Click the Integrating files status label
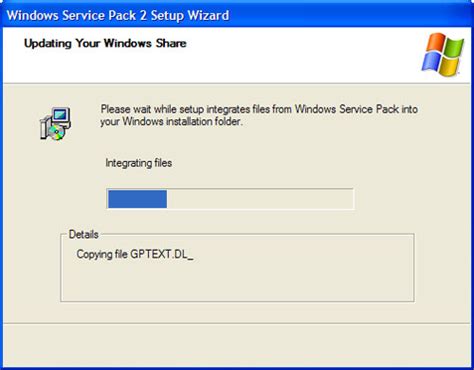Screen dimensions: 474x370 pyautogui.click(x=139, y=163)
